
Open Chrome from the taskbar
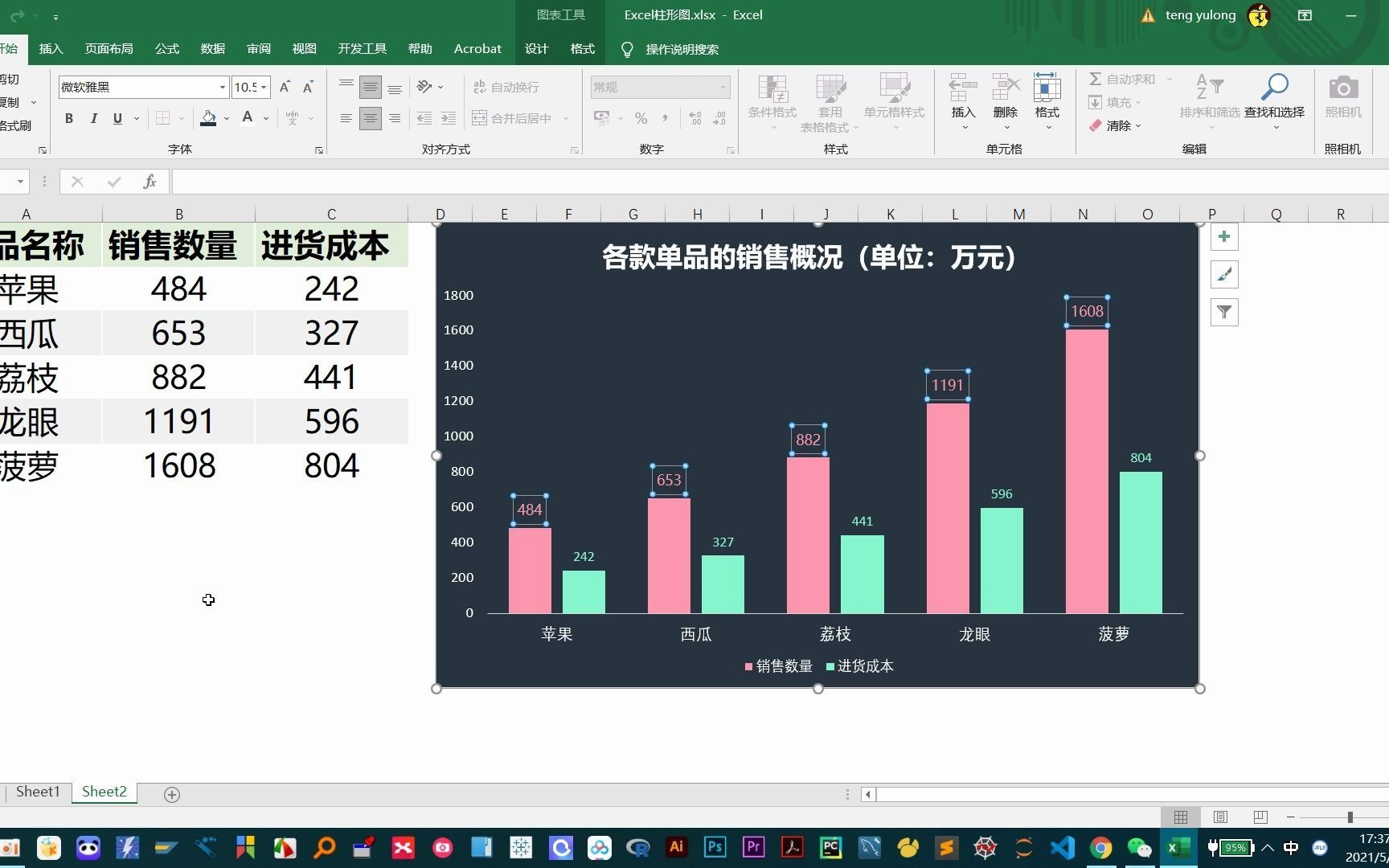point(1100,848)
